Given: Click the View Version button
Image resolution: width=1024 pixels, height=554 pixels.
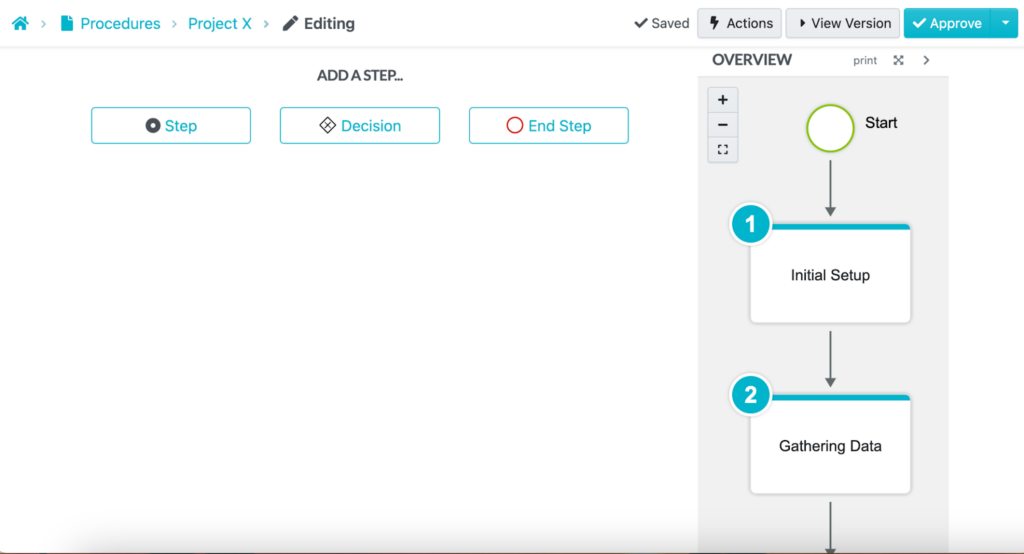Looking at the screenshot, I should click(843, 23).
